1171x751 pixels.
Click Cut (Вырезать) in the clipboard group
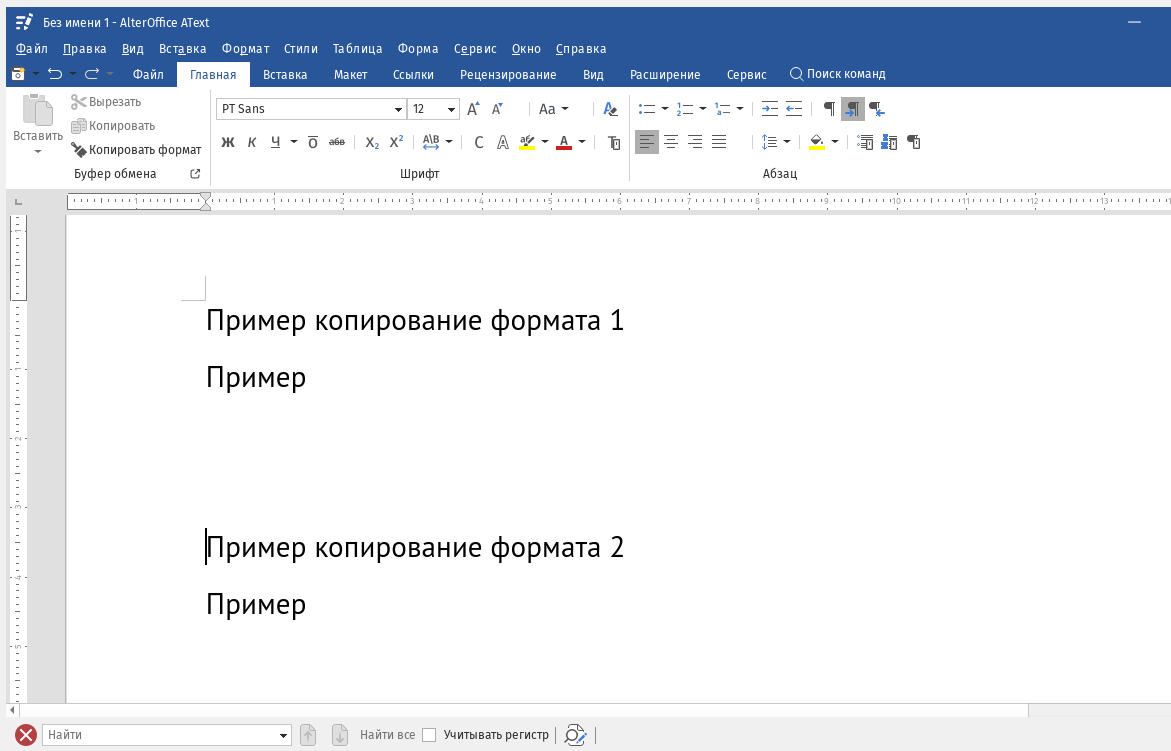106,102
